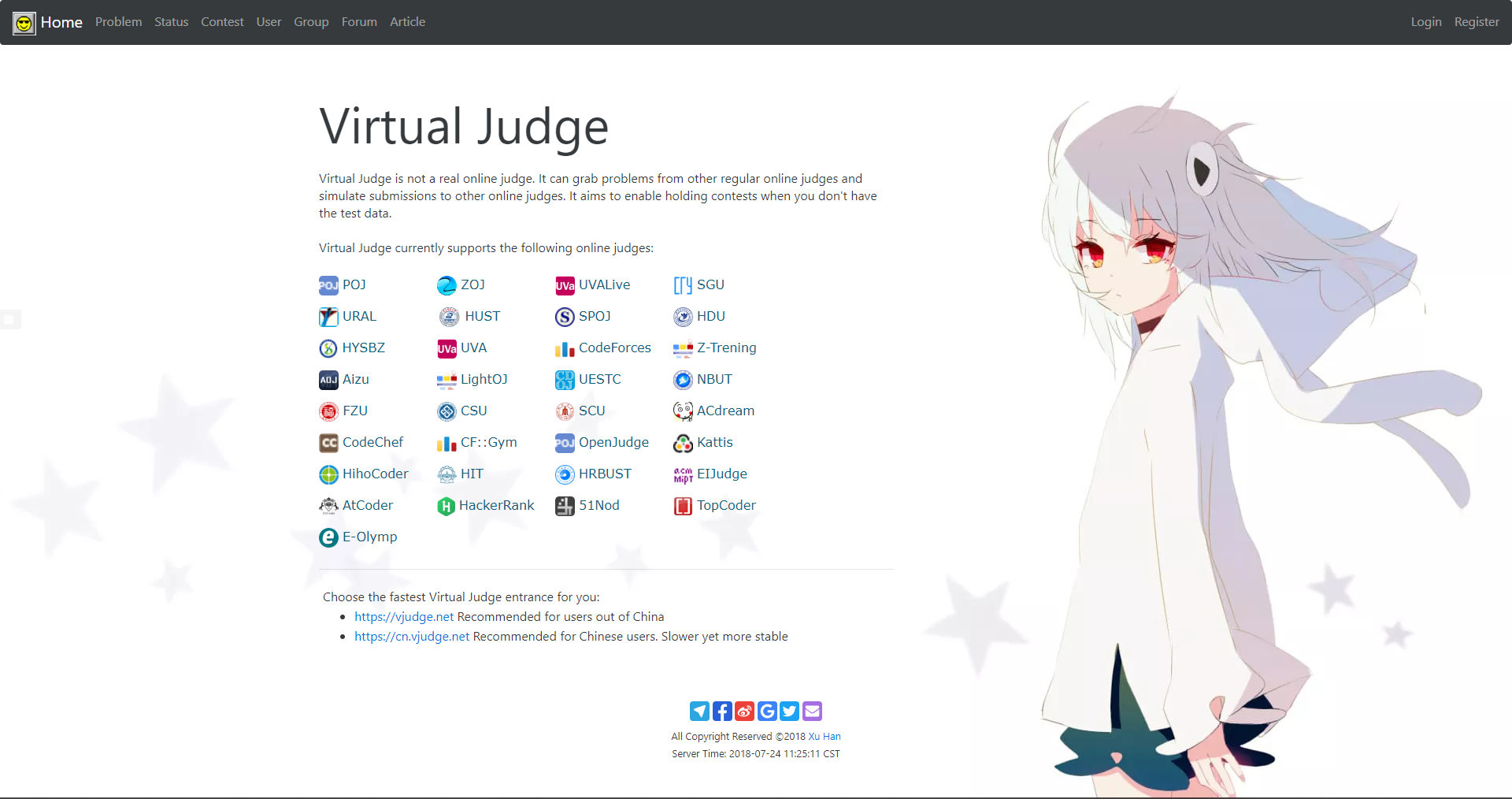The image size is (1512, 799).
Task: Open the UVA judge icon
Action: tap(447, 348)
